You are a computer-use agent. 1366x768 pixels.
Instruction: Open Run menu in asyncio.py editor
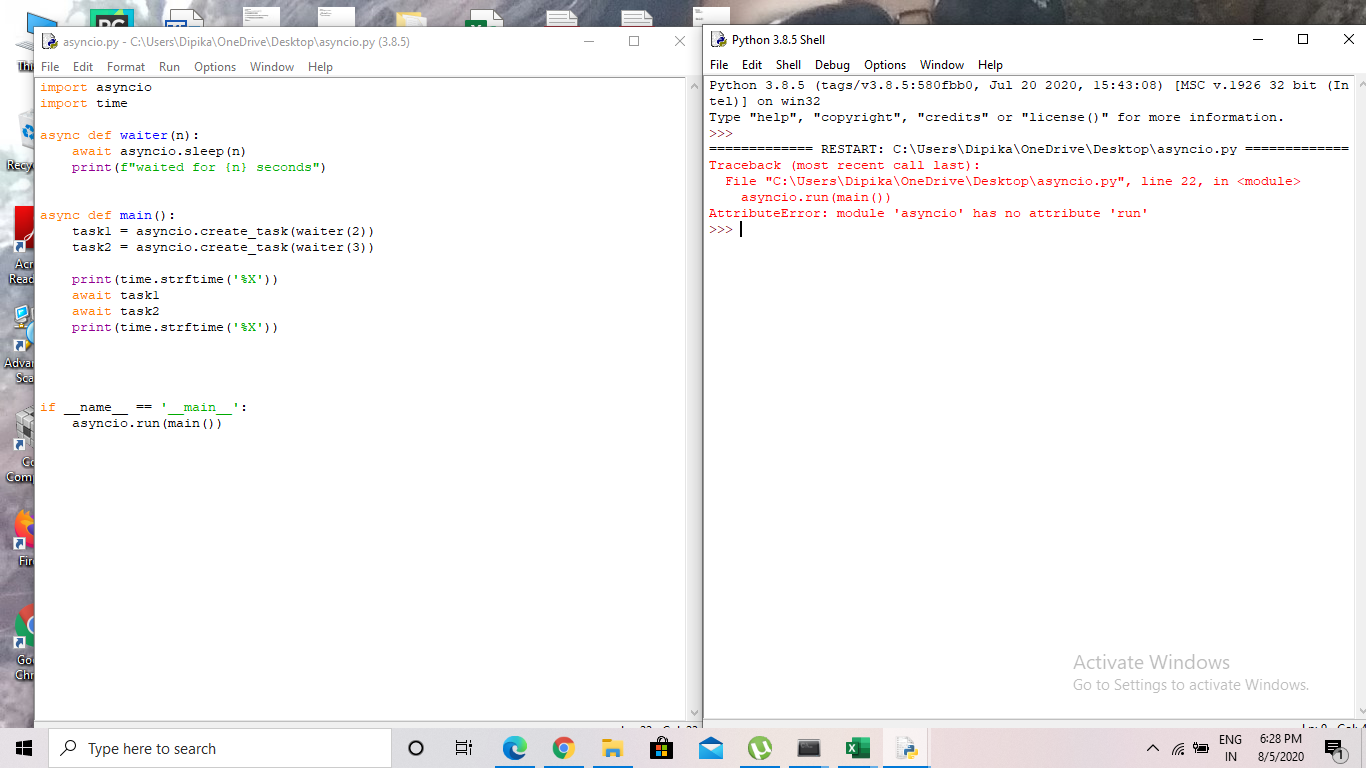tap(169, 67)
